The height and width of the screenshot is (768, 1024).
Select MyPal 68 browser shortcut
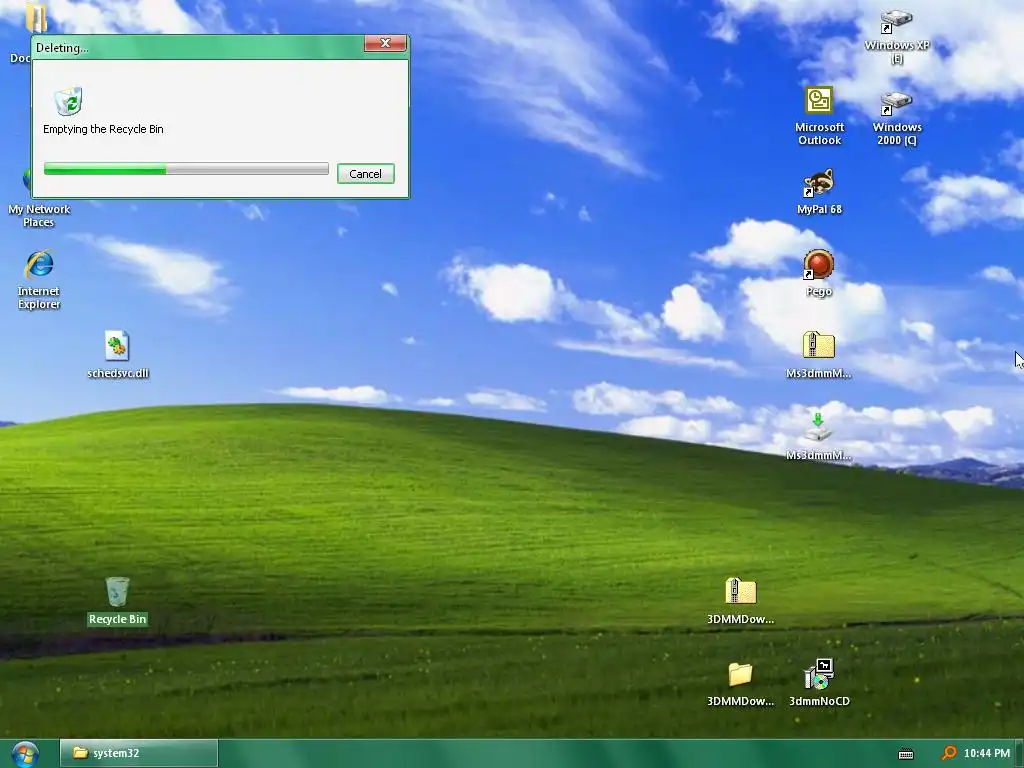coord(819,192)
